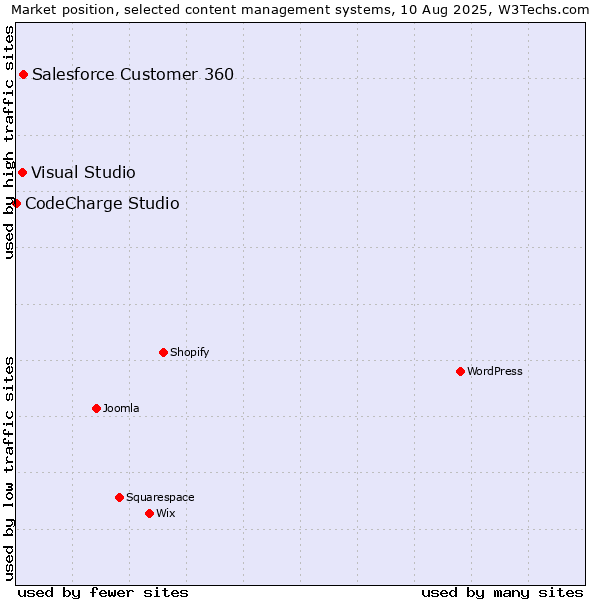Click the Shopify red diamond marker
Viewport: 600px width, 600px height.
pyautogui.click(x=163, y=352)
